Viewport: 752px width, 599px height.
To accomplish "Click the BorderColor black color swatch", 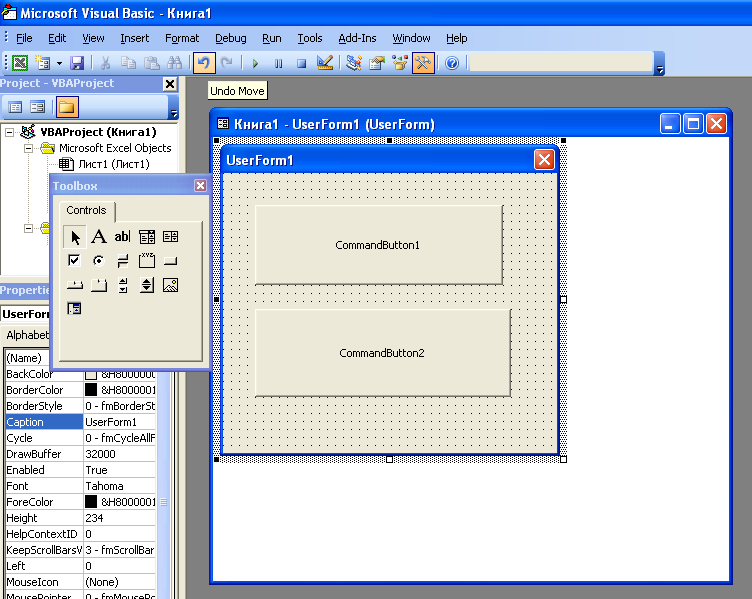I will [x=91, y=390].
